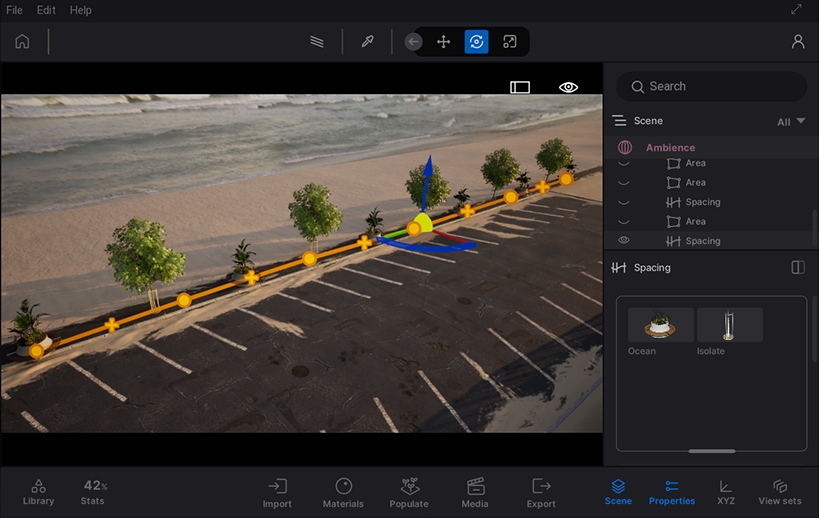
Task: Open the All filter dropdown
Action: point(790,121)
